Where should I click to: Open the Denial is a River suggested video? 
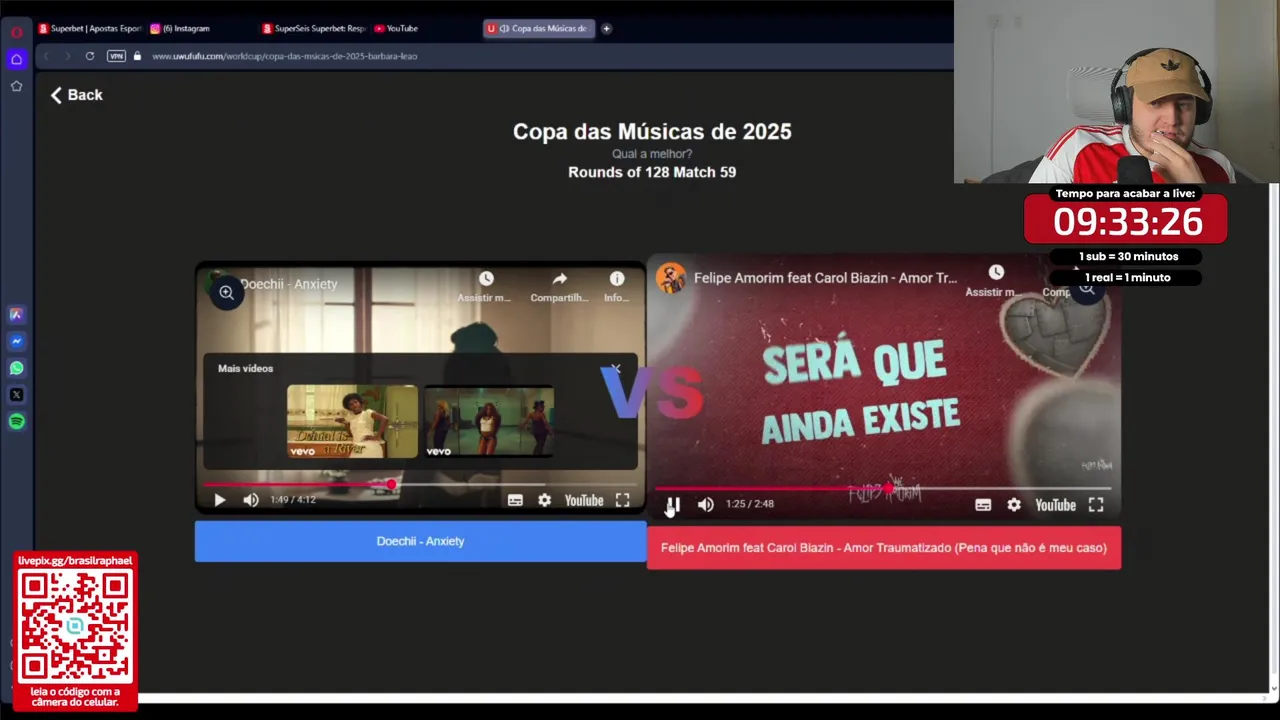[352, 421]
